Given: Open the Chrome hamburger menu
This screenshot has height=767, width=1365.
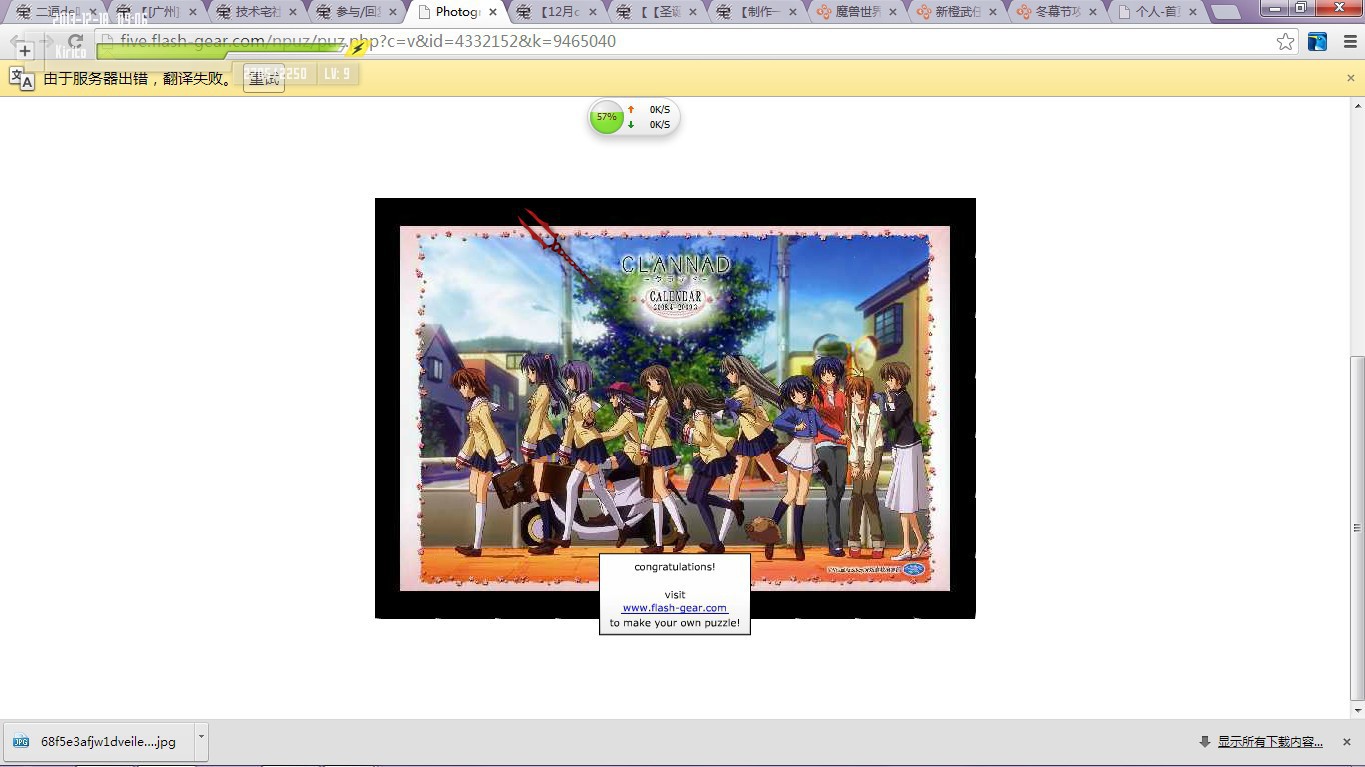Looking at the screenshot, I should coord(1349,42).
